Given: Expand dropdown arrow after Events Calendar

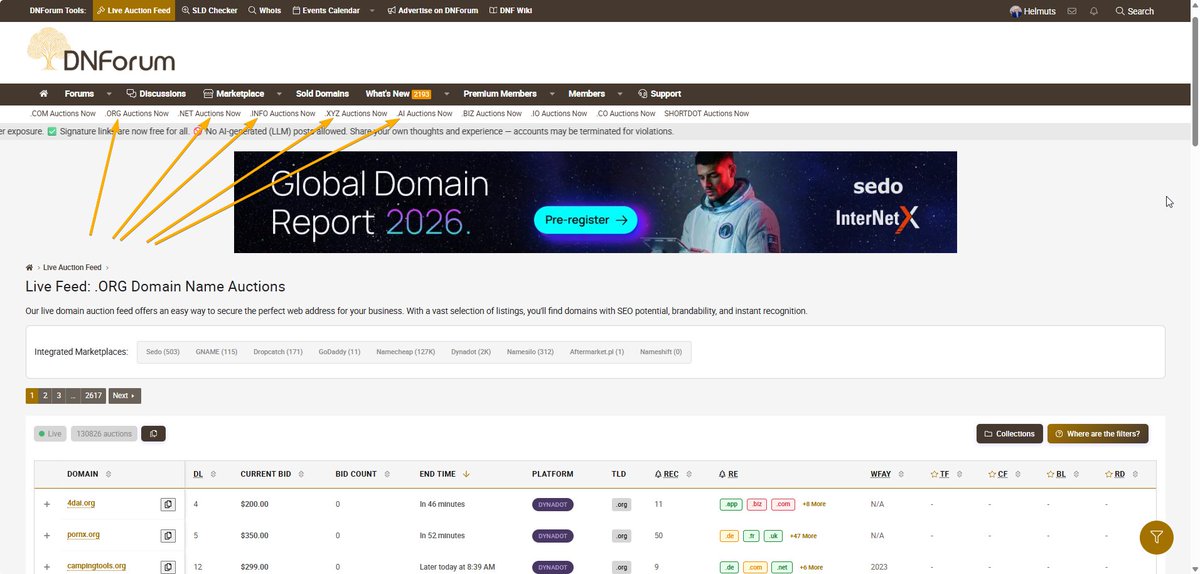Looking at the screenshot, I should pyautogui.click(x=372, y=11).
